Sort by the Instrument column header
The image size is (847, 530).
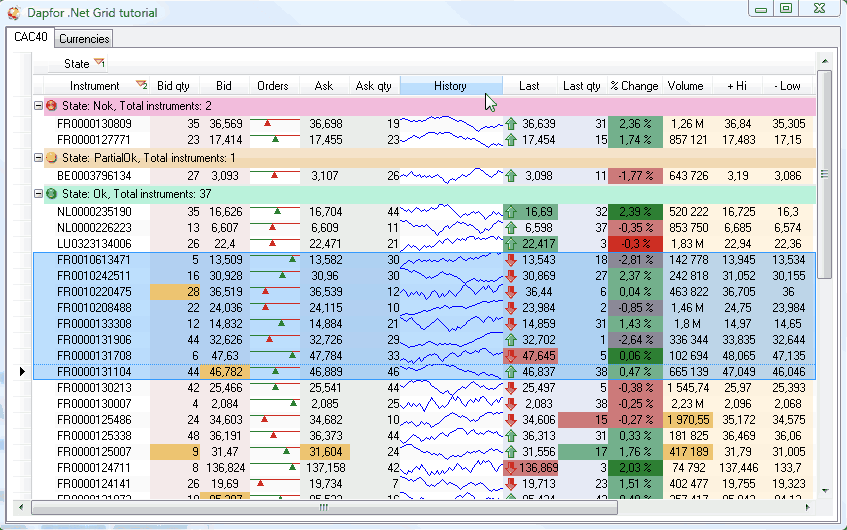tap(96, 86)
